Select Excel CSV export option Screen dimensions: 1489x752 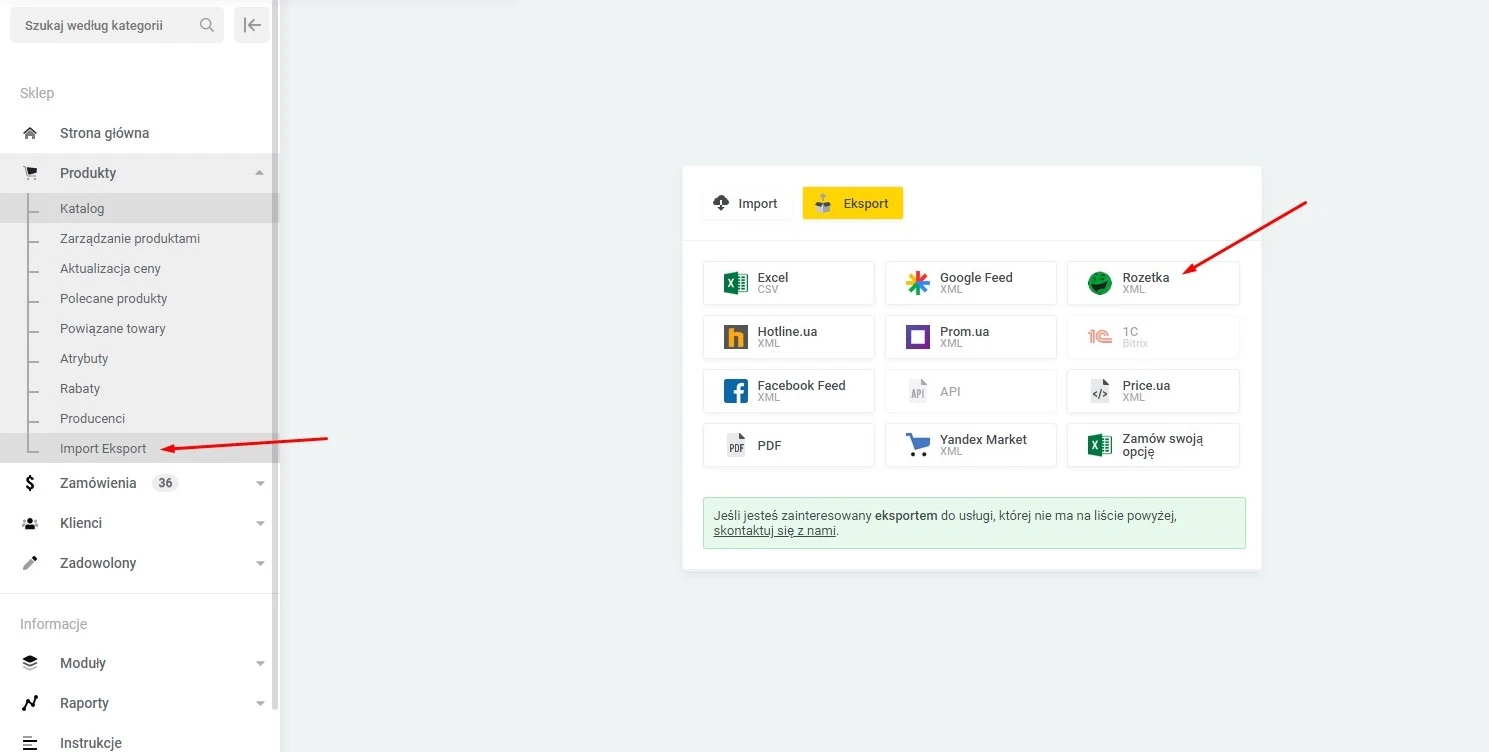click(x=788, y=283)
